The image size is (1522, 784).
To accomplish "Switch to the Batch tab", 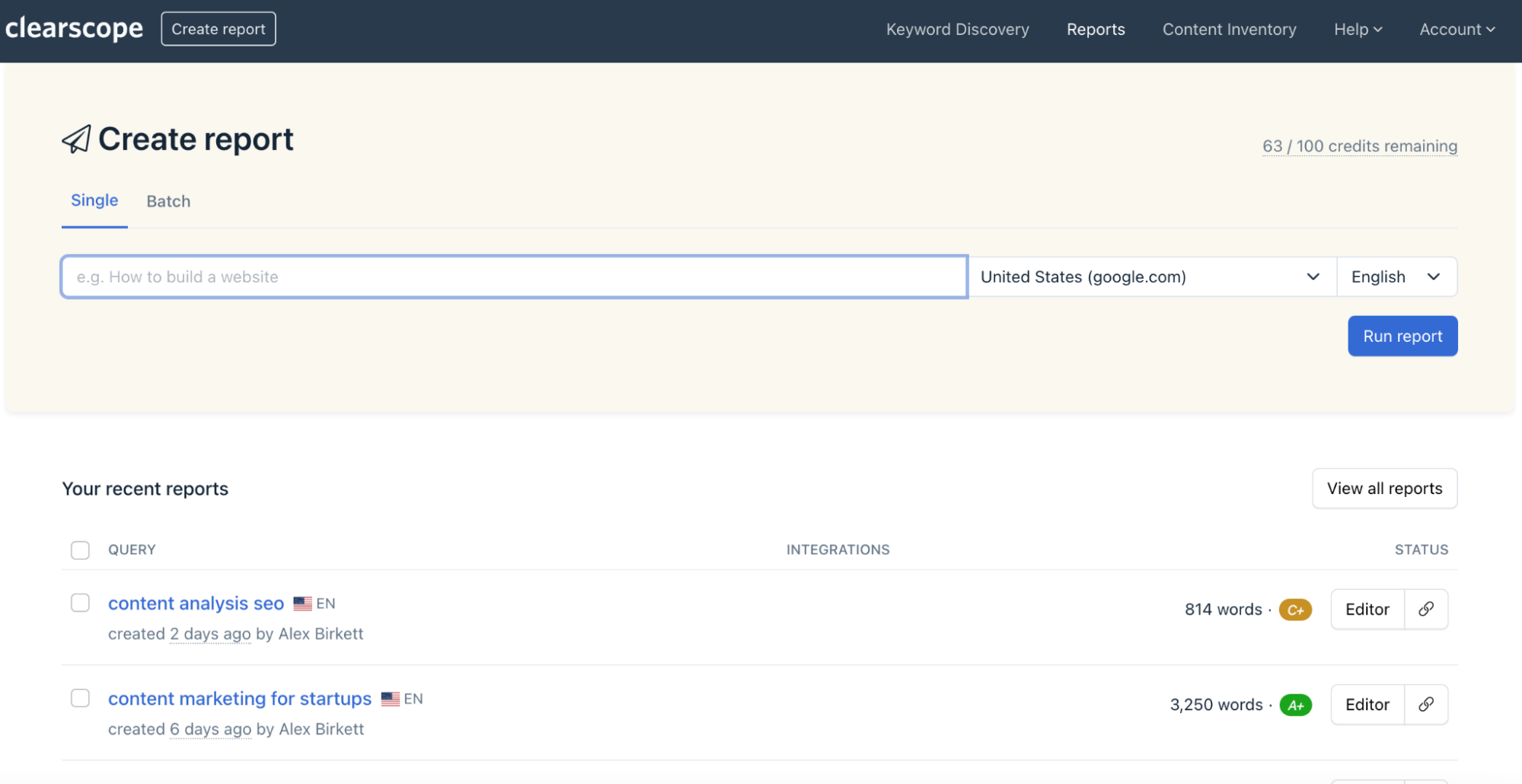I will 168,201.
